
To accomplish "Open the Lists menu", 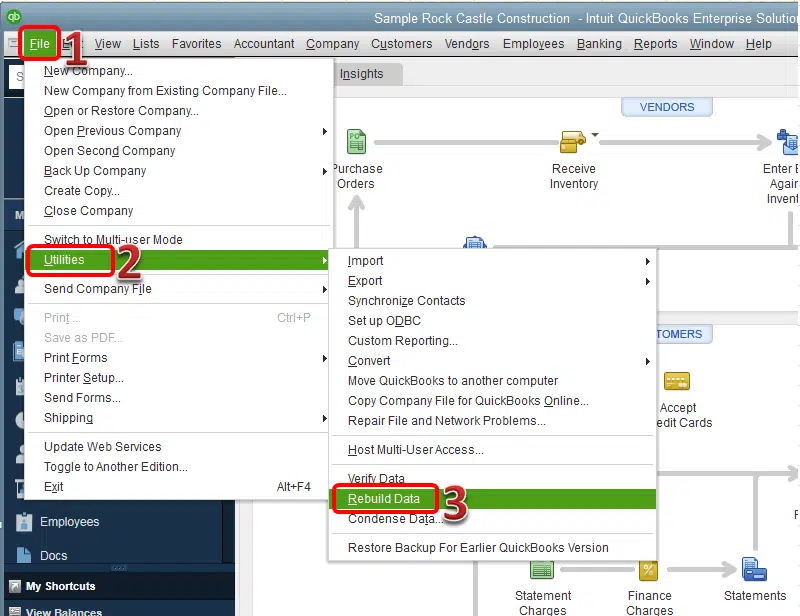I will click(x=146, y=44).
